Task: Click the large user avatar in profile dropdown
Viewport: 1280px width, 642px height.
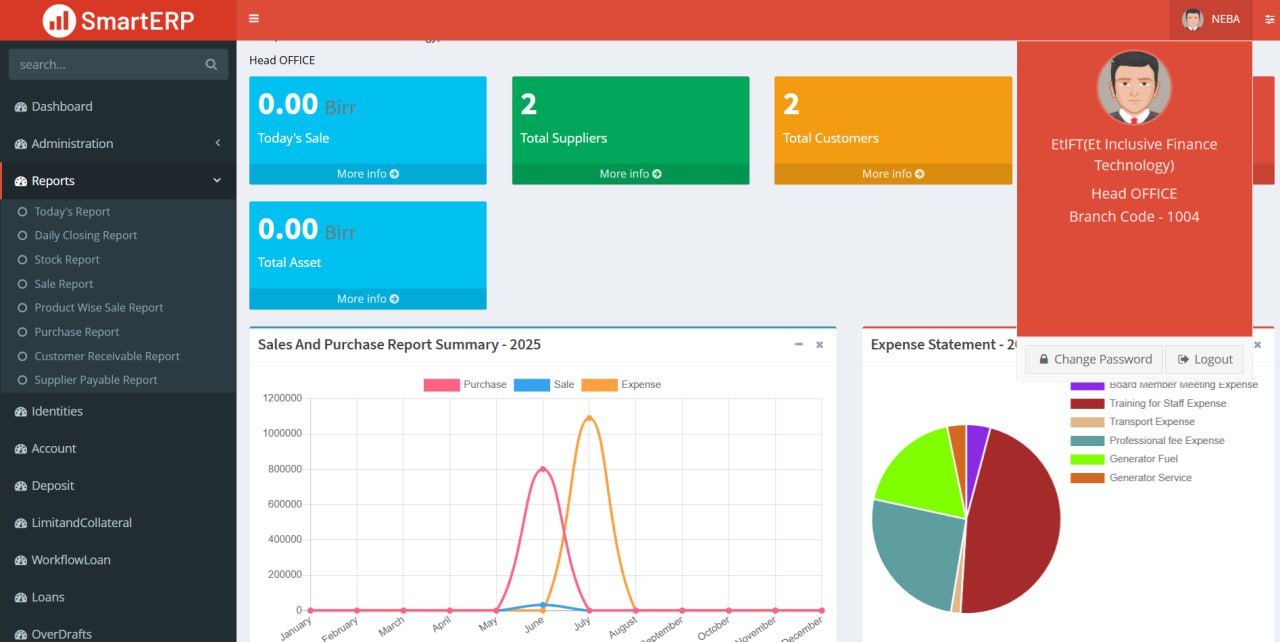Action: 1134,88
